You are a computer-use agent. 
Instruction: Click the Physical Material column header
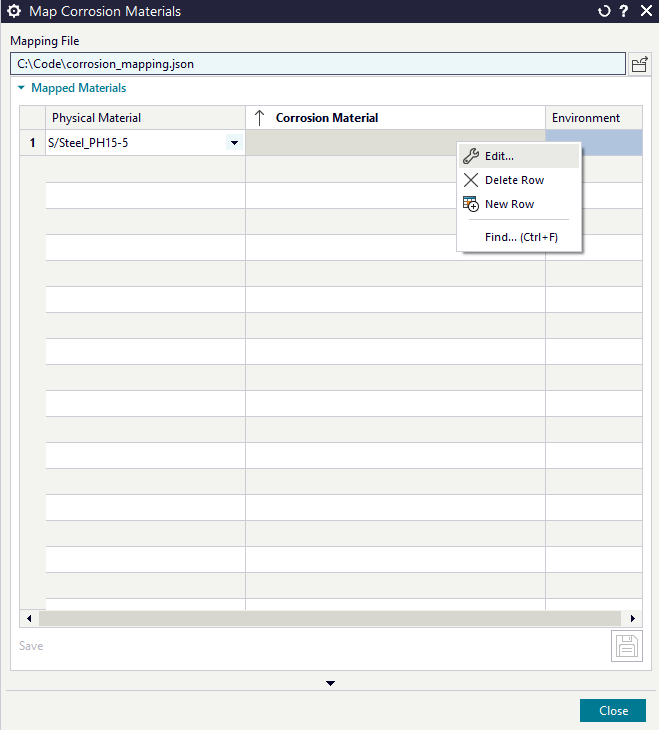point(97,118)
